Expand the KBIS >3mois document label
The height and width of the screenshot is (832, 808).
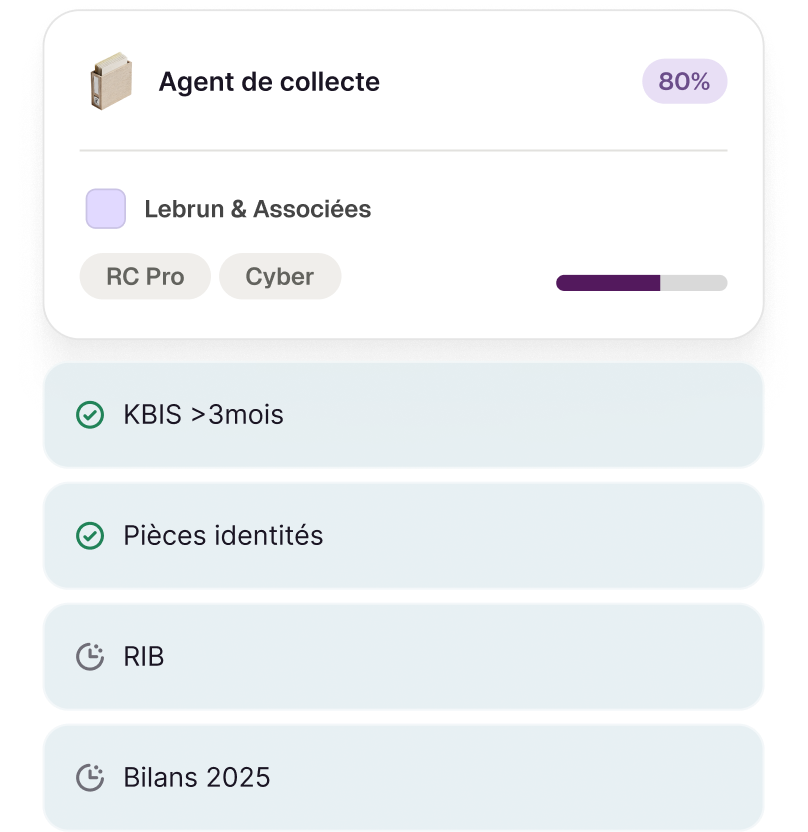coord(203,415)
